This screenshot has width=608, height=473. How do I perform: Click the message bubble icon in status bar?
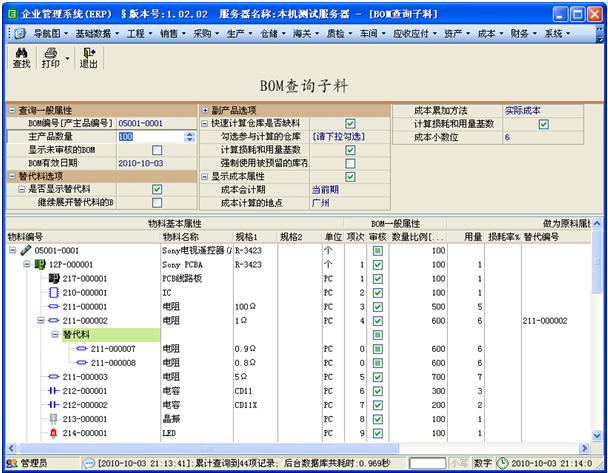(x=89, y=463)
